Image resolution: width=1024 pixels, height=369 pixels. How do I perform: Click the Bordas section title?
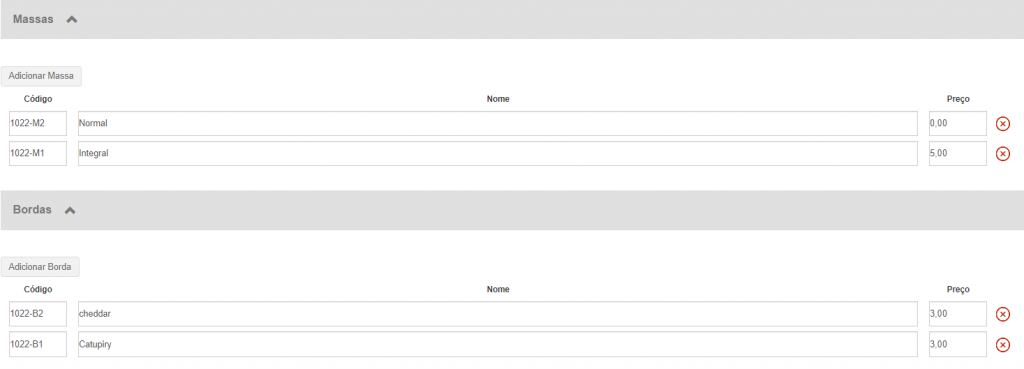32,210
